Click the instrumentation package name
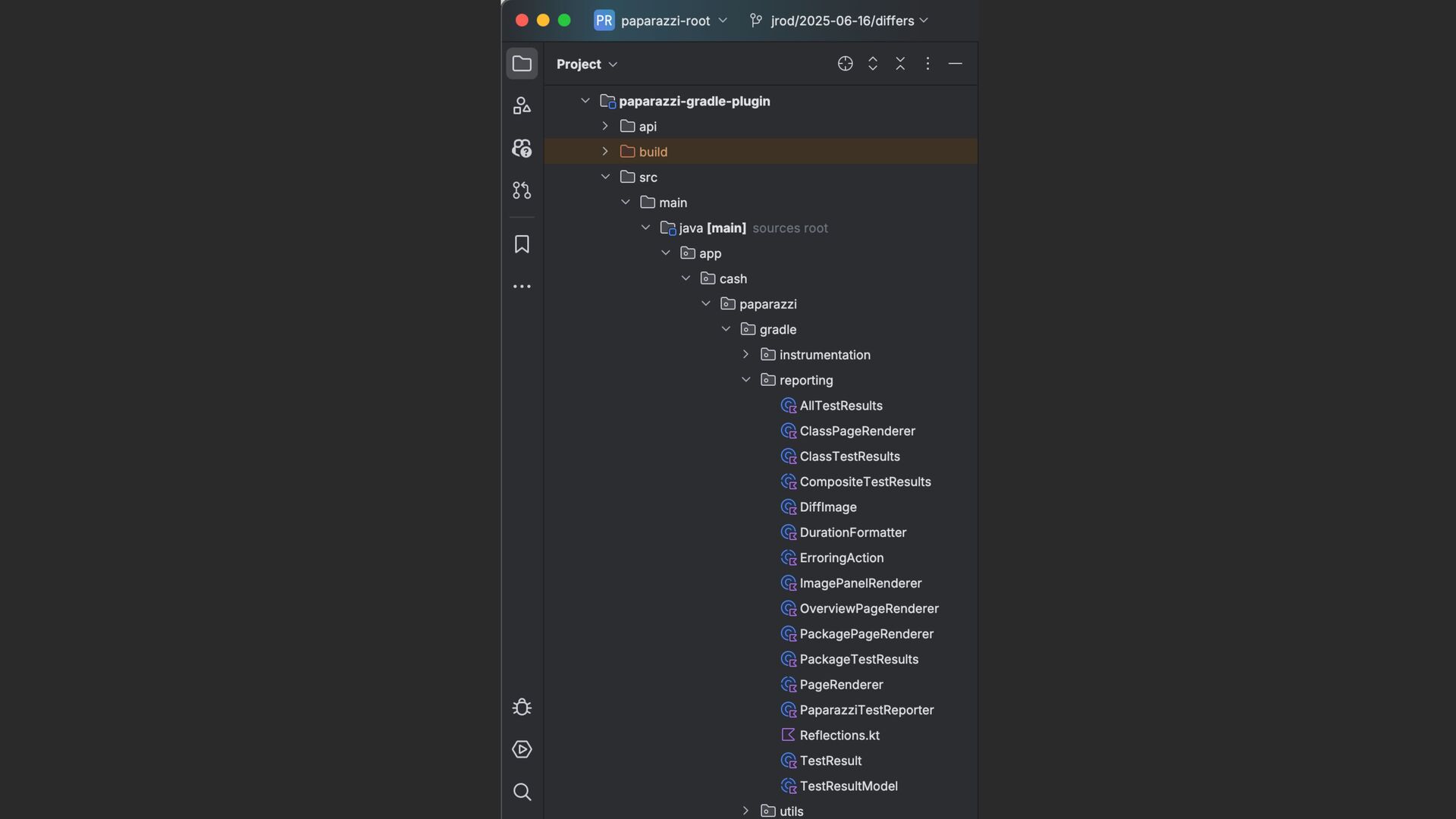This screenshot has height=819, width=1456. click(x=825, y=355)
